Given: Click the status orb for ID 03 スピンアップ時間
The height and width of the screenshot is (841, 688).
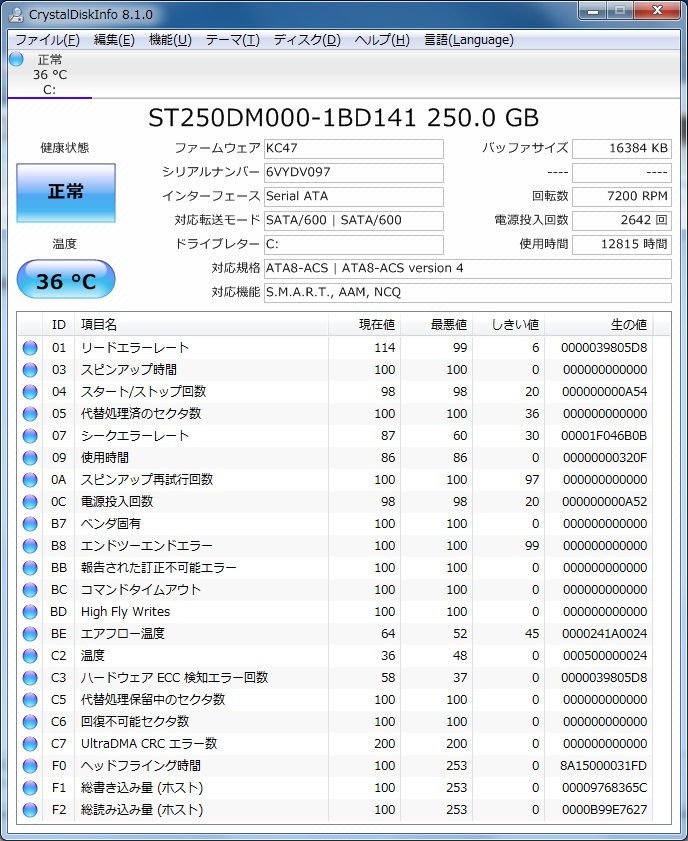Looking at the screenshot, I should 30,370.
